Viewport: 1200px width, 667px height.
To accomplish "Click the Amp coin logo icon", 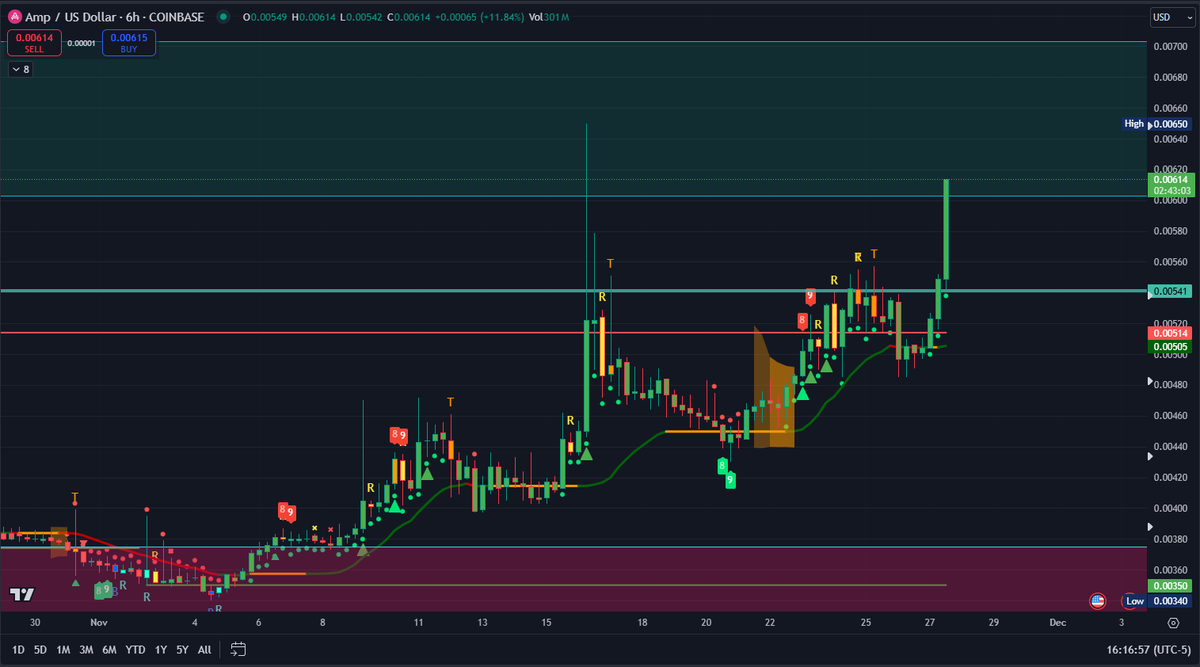I will (x=15, y=17).
